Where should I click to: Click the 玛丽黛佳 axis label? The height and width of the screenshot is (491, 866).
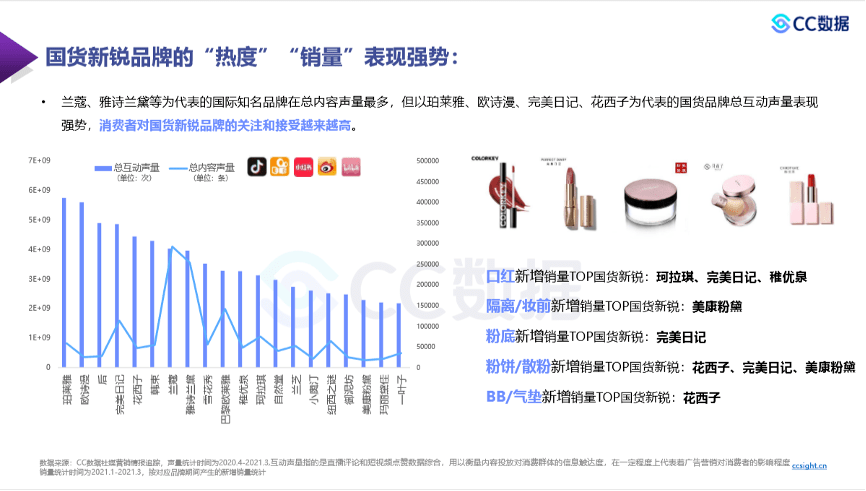click(x=384, y=394)
